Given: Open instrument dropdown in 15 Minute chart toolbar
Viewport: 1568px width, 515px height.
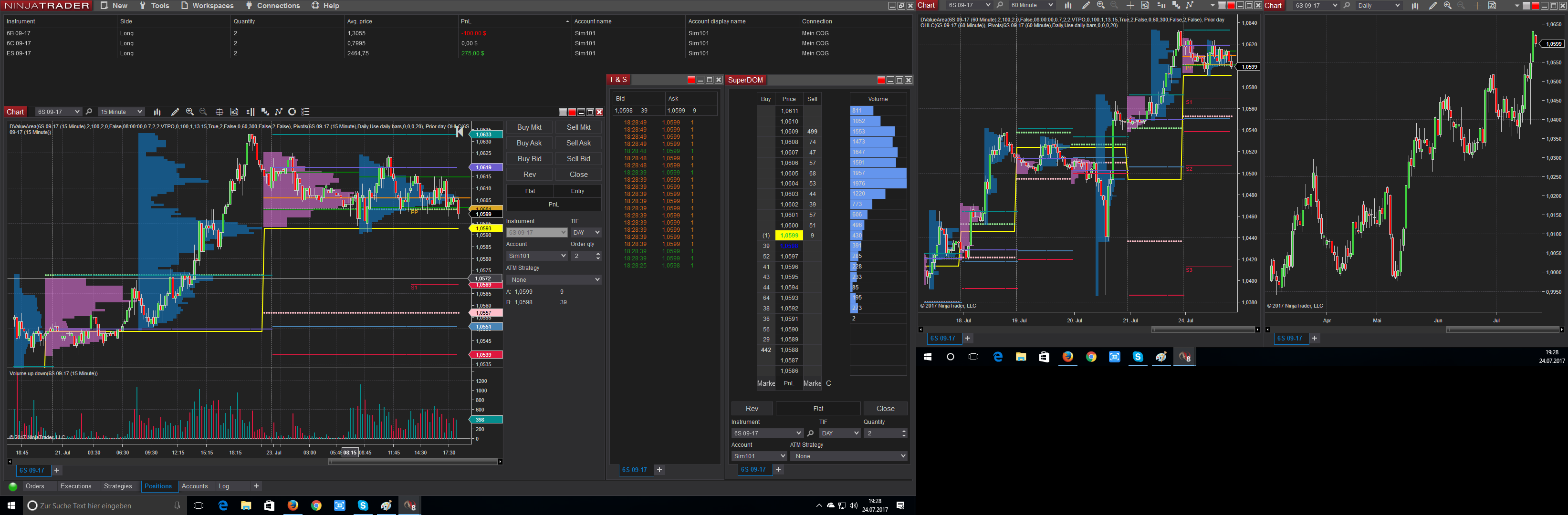Looking at the screenshot, I should (x=58, y=112).
